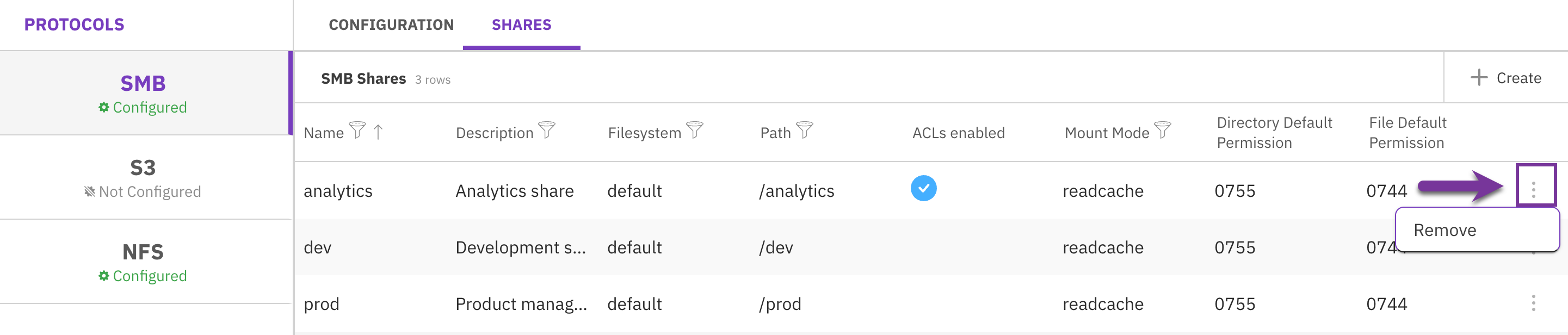The height and width of the screenshot is (335, 1568).
Task: Click the Path column filter icon
Action: 804,130
